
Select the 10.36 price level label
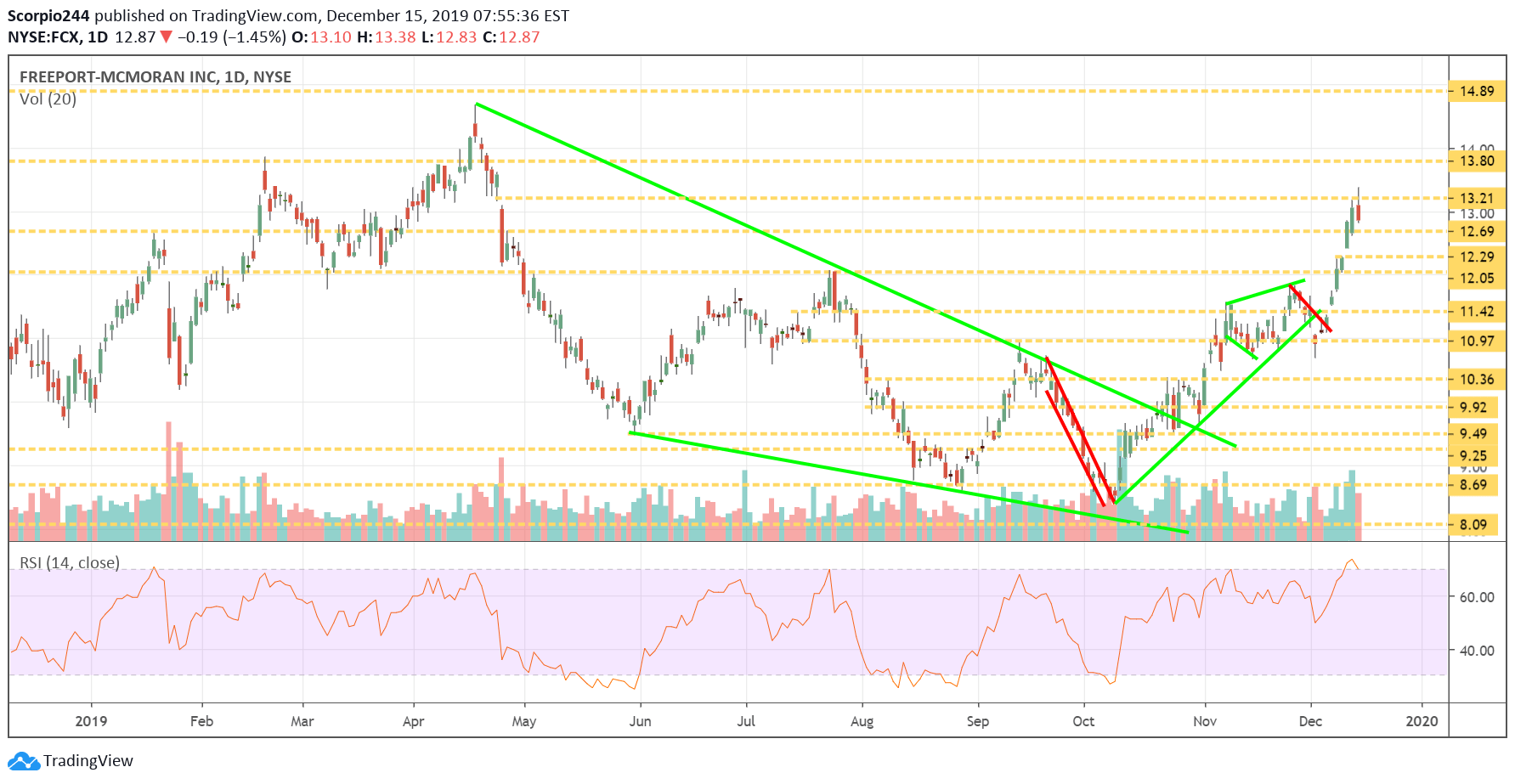pyautogui.click(x=1477, y=379)
